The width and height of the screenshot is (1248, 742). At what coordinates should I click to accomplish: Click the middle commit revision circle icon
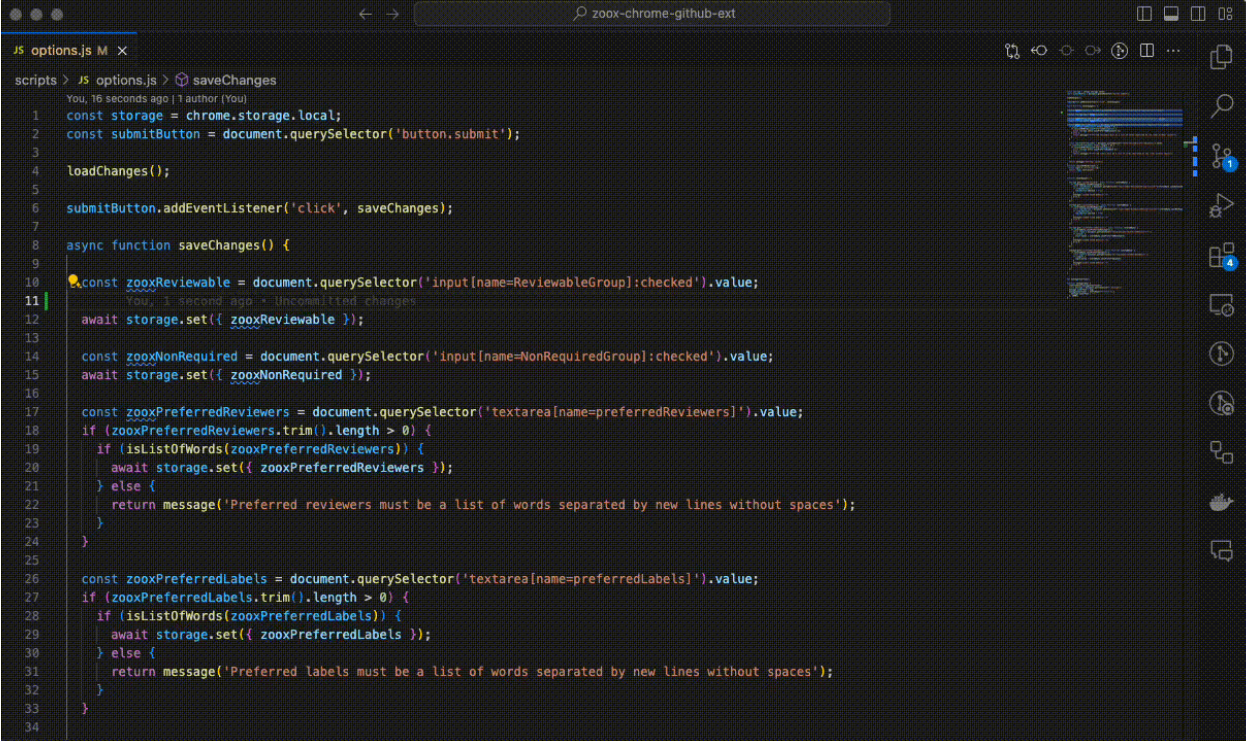tap(1066, 51)
